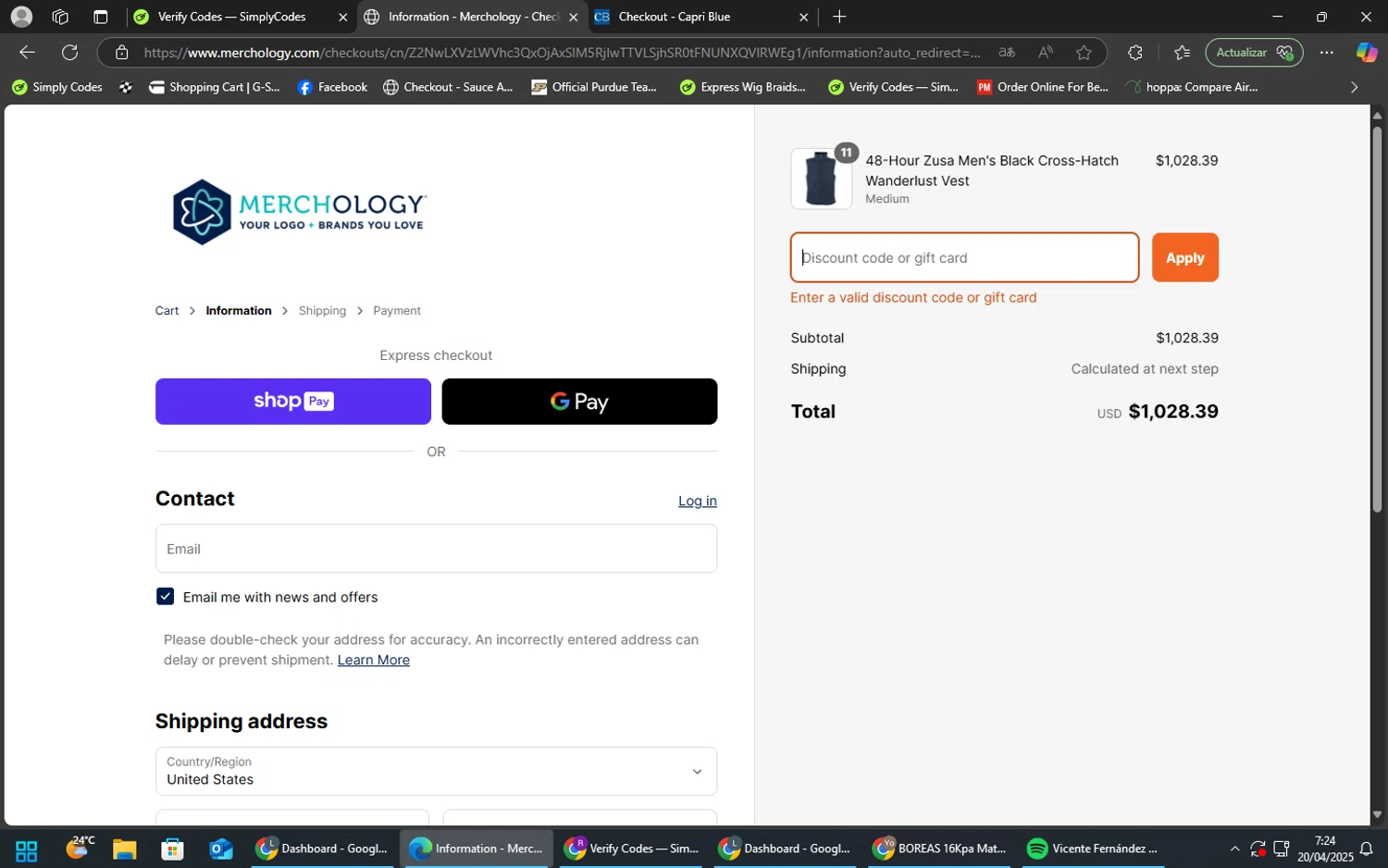Select Information - Merchology browser tab
Viewport: 1388px width, 868px height.
(x=472, y=17)
